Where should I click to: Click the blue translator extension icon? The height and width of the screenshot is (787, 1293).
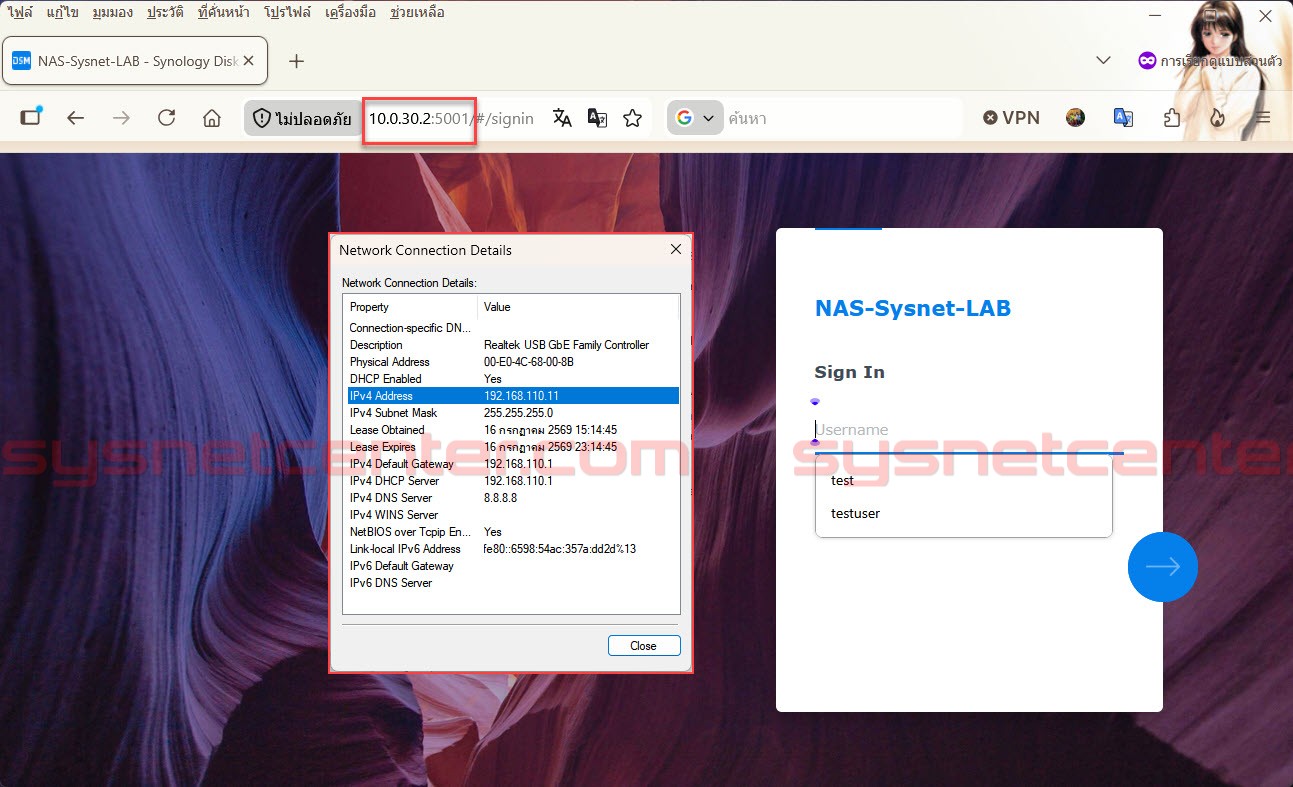(x=1123, y=118)
